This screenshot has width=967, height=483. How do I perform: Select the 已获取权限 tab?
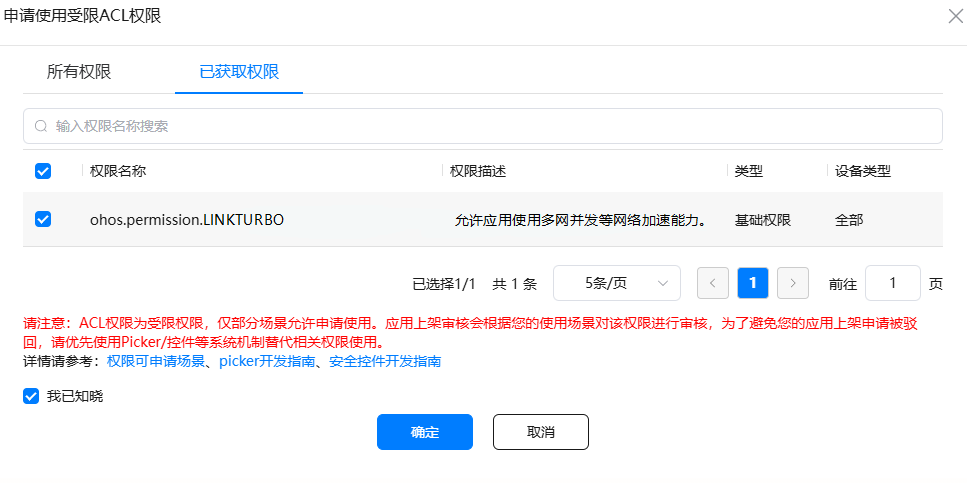coord(239,72)
